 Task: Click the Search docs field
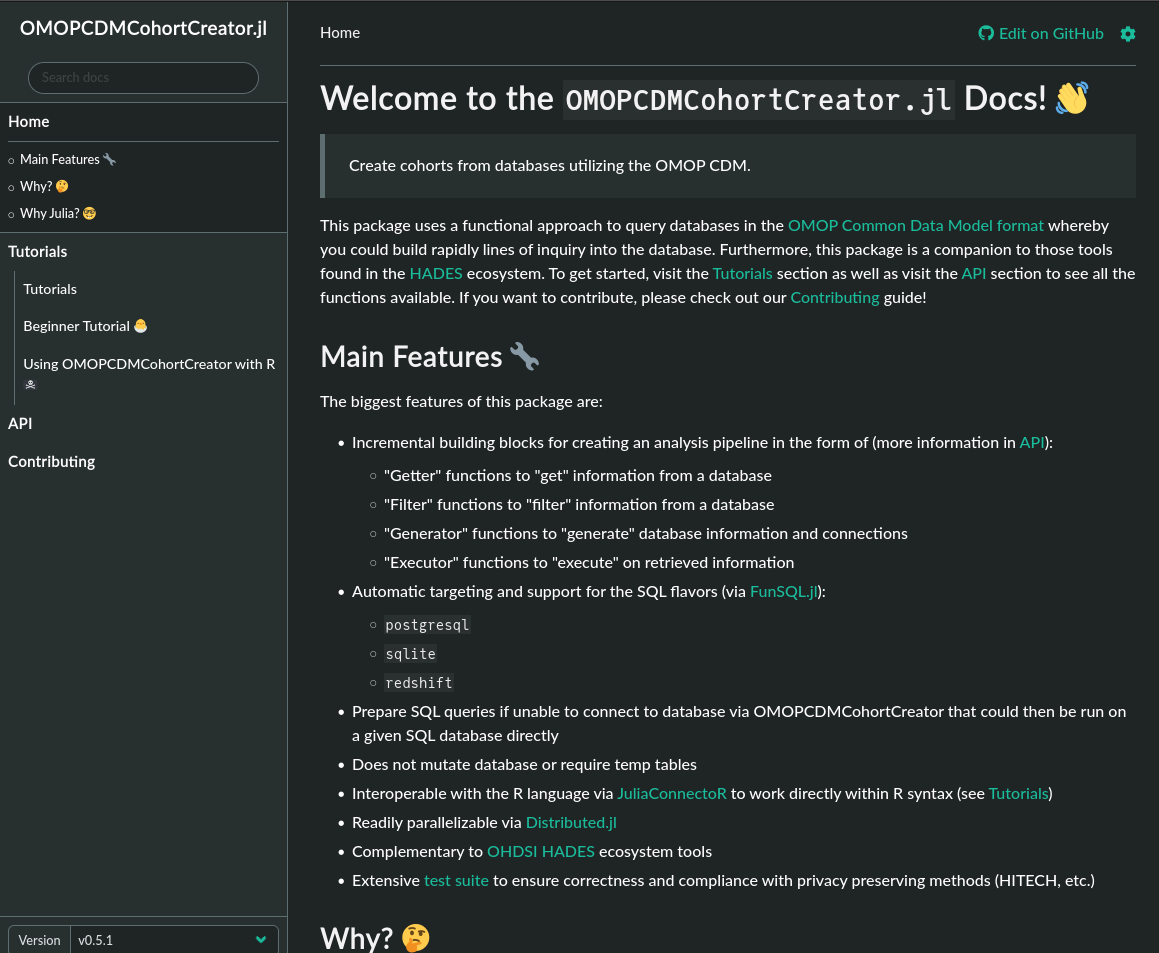143,78
